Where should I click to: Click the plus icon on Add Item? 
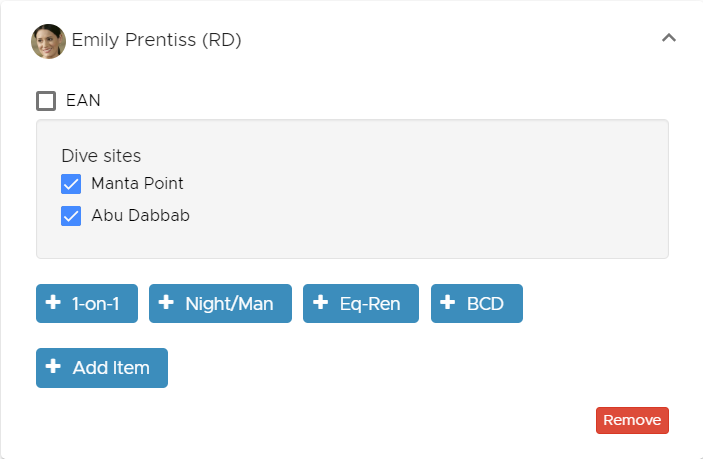point(53,366)
